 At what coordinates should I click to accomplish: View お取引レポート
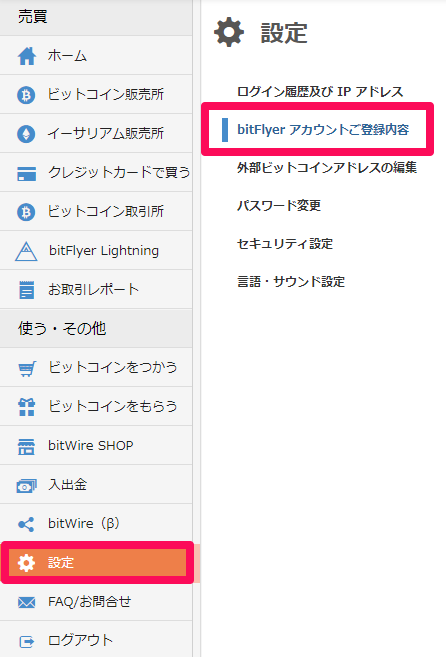pos(96,289)
